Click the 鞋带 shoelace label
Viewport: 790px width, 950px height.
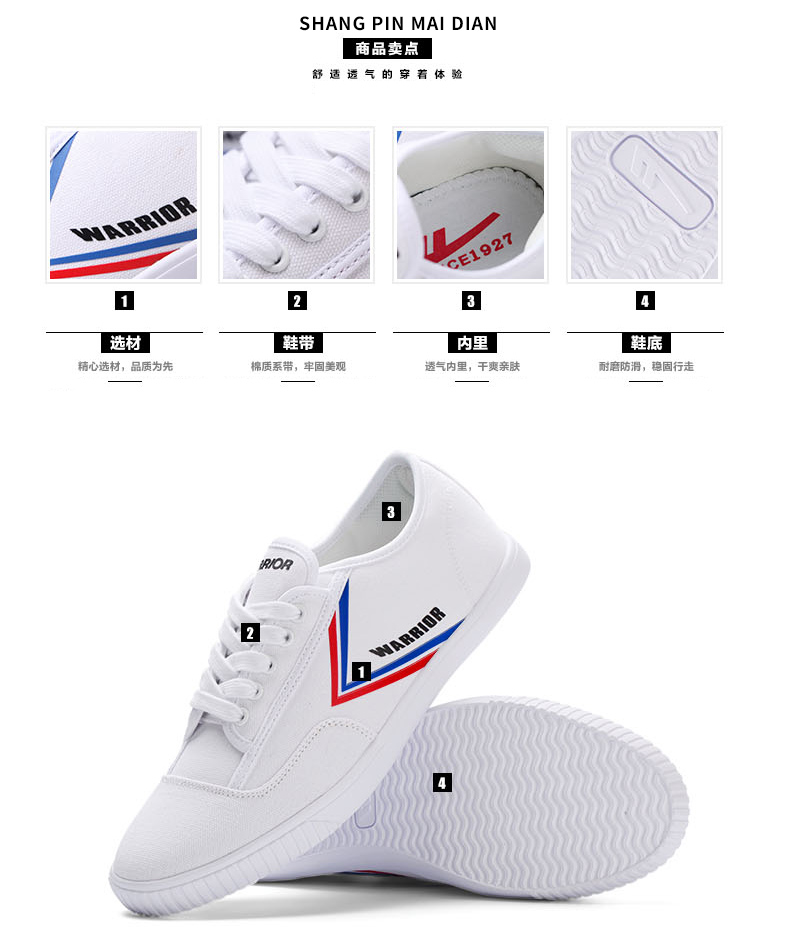coord(299,343)
